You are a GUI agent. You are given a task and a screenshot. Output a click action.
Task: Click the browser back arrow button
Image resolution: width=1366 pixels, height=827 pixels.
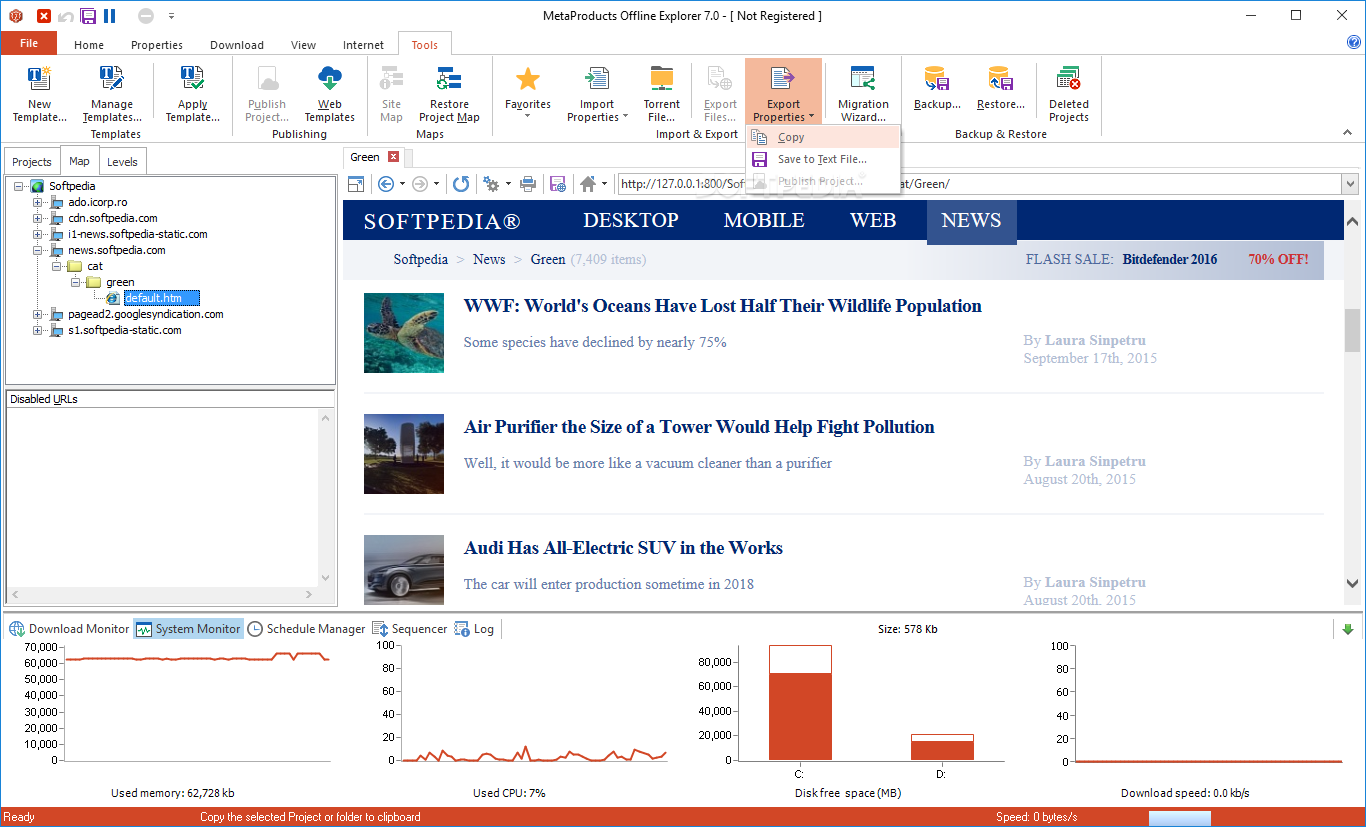(x=387, y=184)
